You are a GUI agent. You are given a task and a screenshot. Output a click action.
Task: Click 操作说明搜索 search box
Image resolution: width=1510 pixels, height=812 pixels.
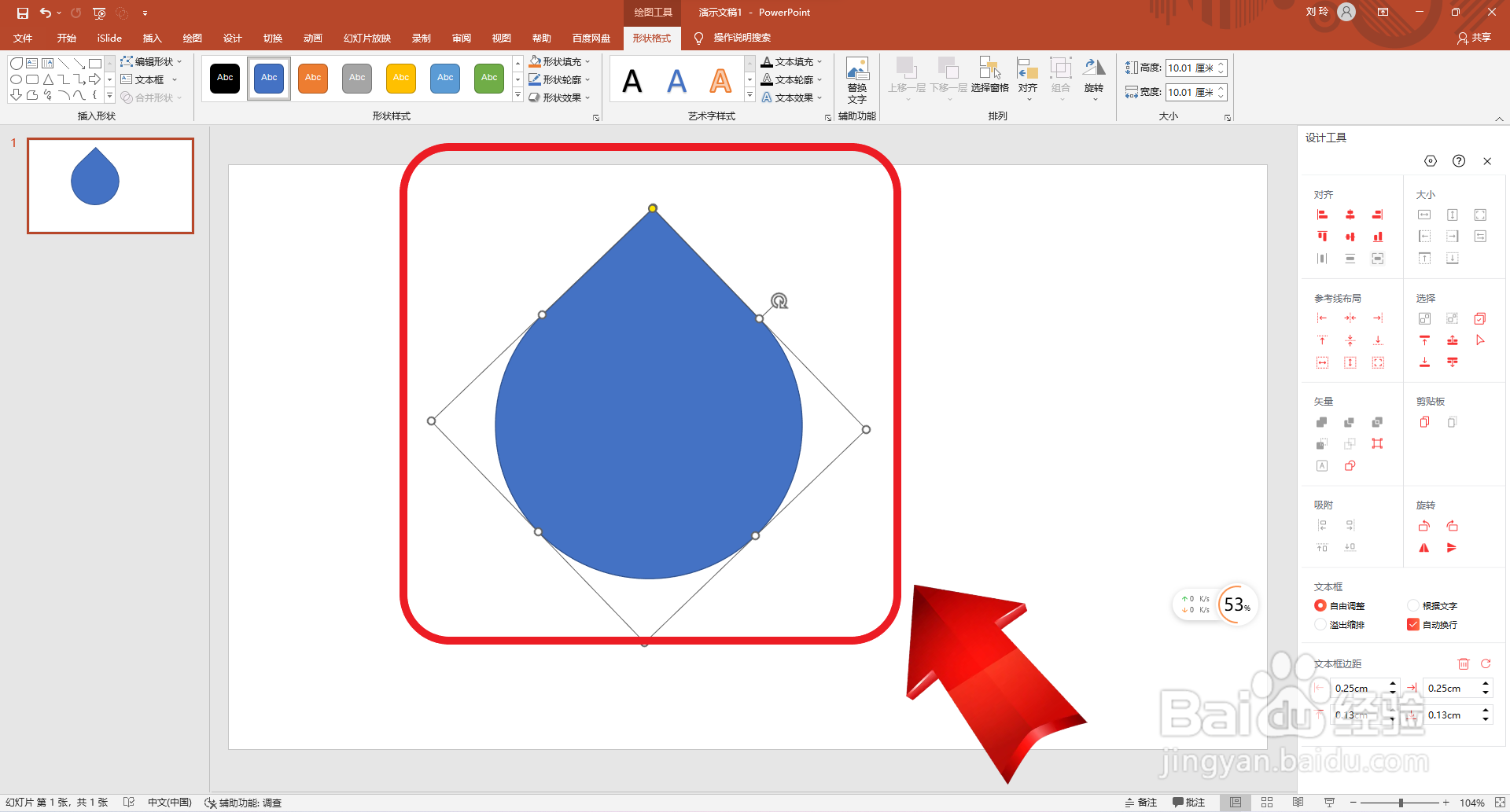coord(742,38)
